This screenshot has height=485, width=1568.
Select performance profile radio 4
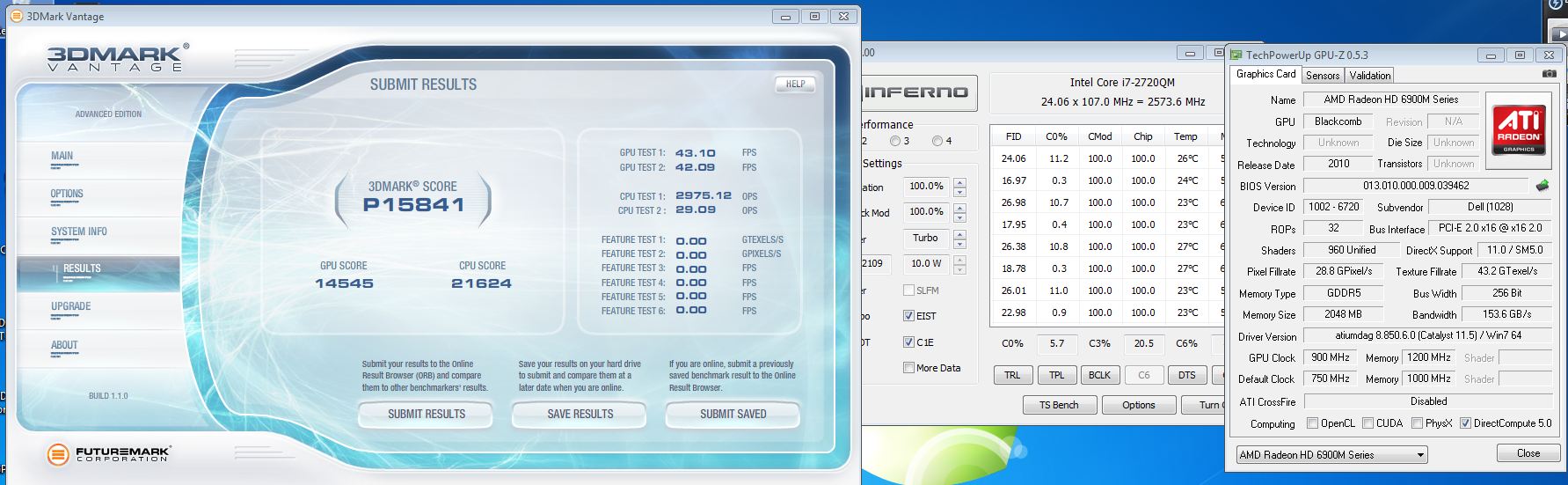coord(937,141)
